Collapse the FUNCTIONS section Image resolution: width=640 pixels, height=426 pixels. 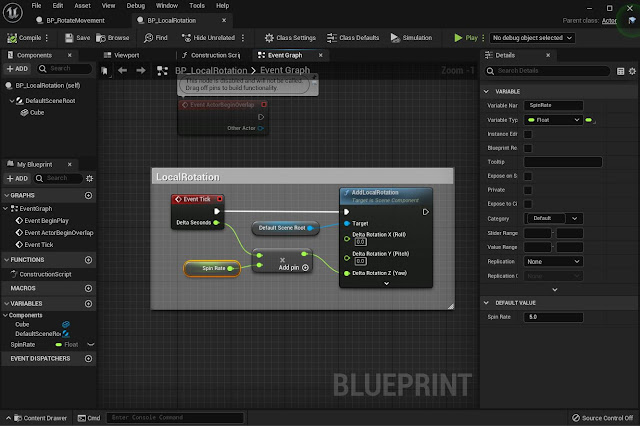click(x=6, y=260)
